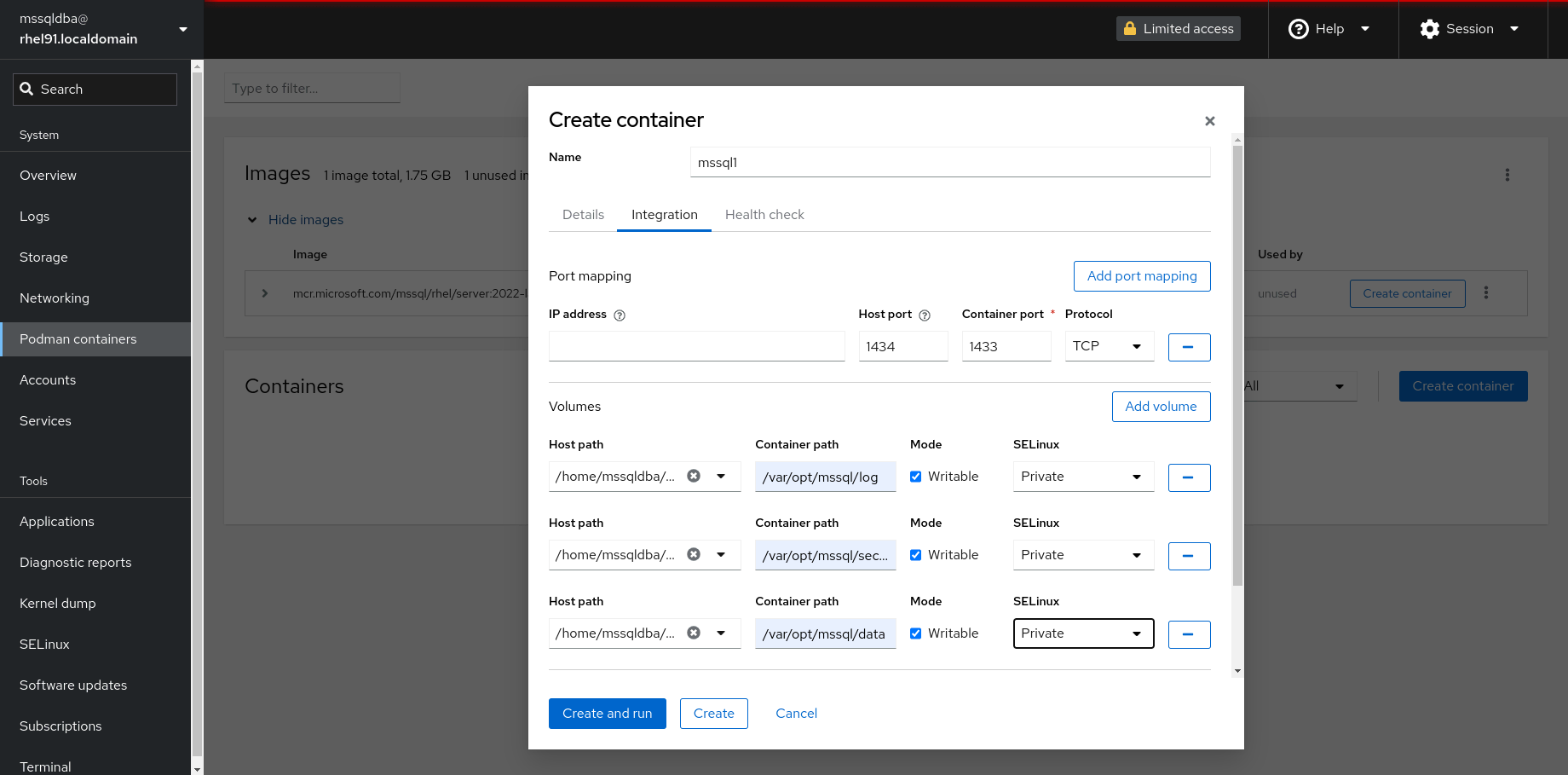
Task: Click the IP address help icon
Action: pyautogui.click(x=620, y=315)
